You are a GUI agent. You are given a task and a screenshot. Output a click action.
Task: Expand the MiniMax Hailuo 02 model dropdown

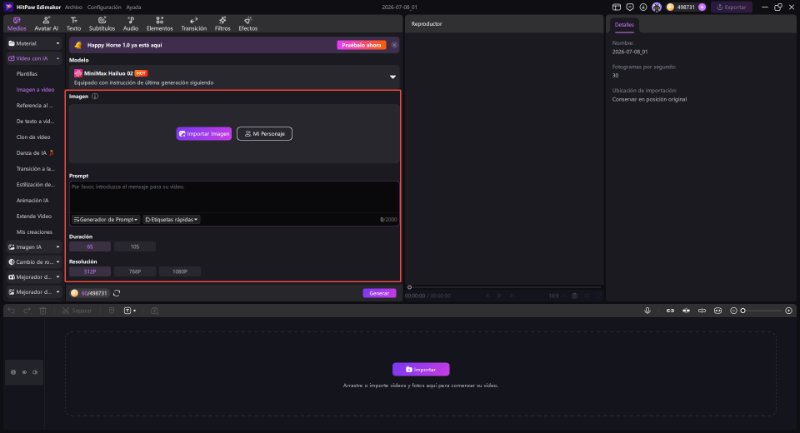tap(392, 77)
